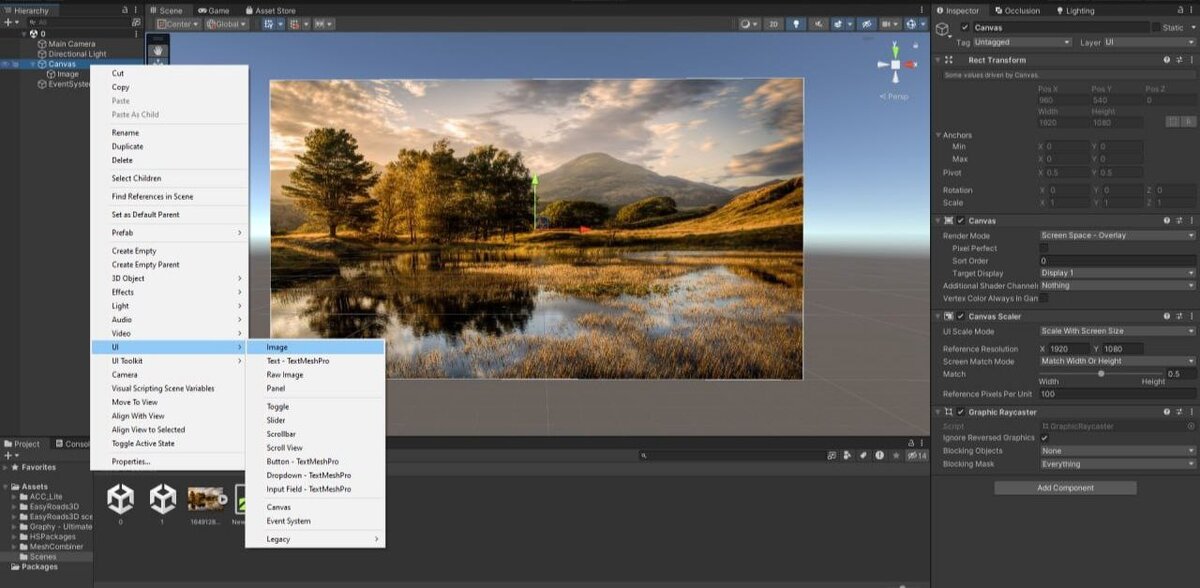This screenshot has width=1200, height=588.
Task: Open the Target Display dropdown
Action: point(1117,273)
